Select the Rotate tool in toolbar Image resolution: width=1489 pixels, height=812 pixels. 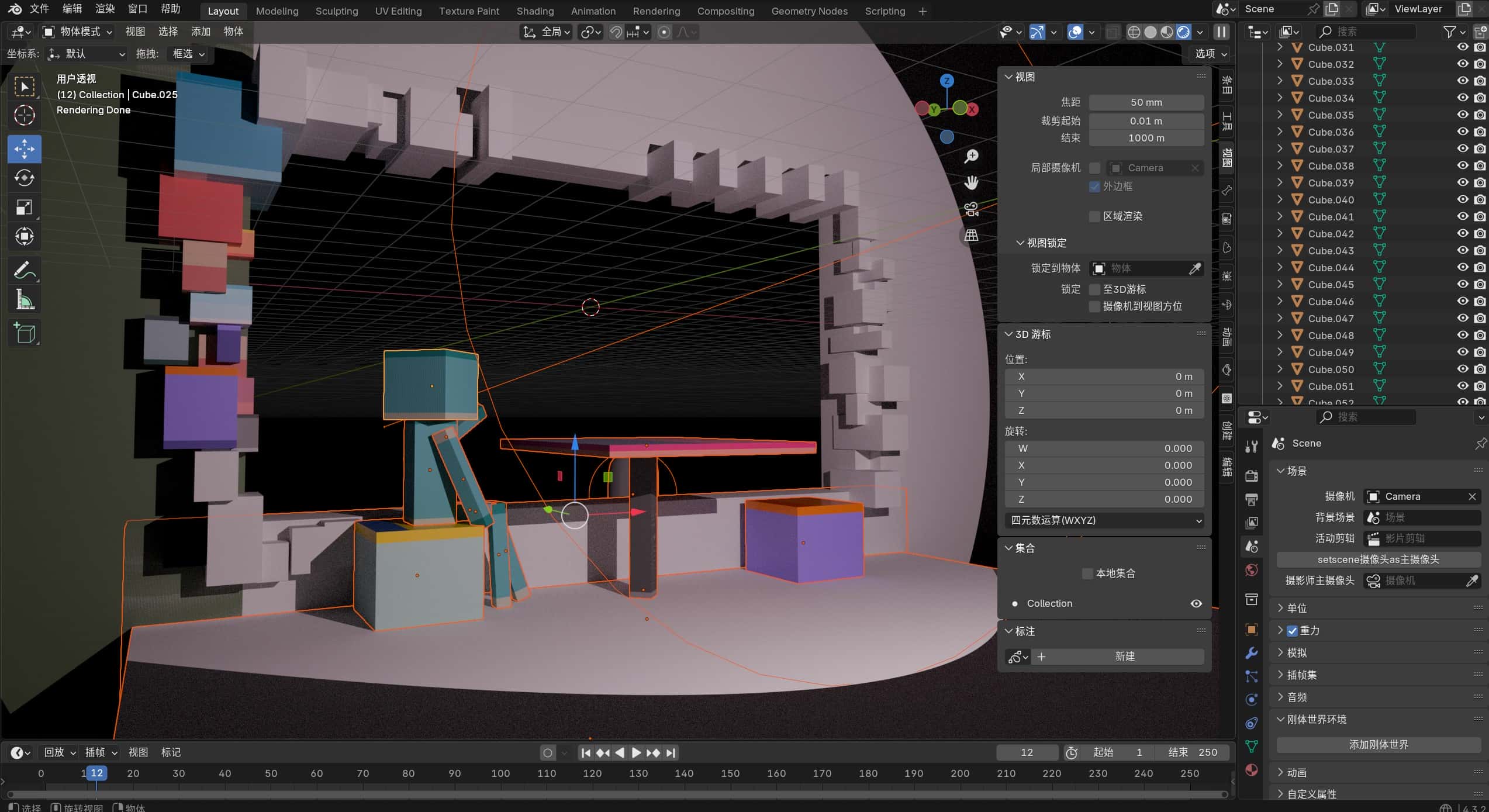[x=24, y=178]
